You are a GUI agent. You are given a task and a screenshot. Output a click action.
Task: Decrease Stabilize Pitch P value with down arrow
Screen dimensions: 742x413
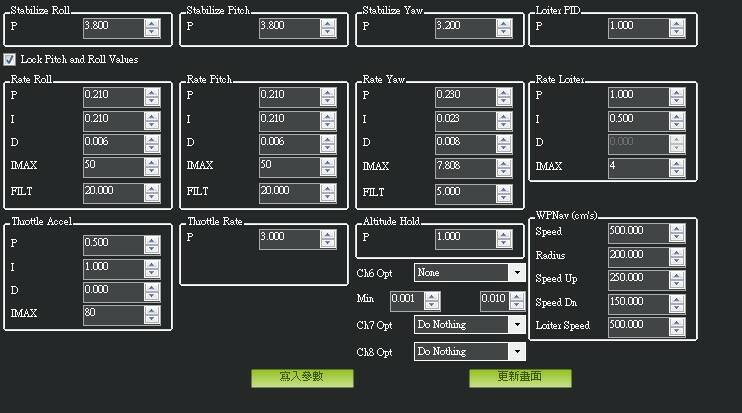click(x=328, y=33)
